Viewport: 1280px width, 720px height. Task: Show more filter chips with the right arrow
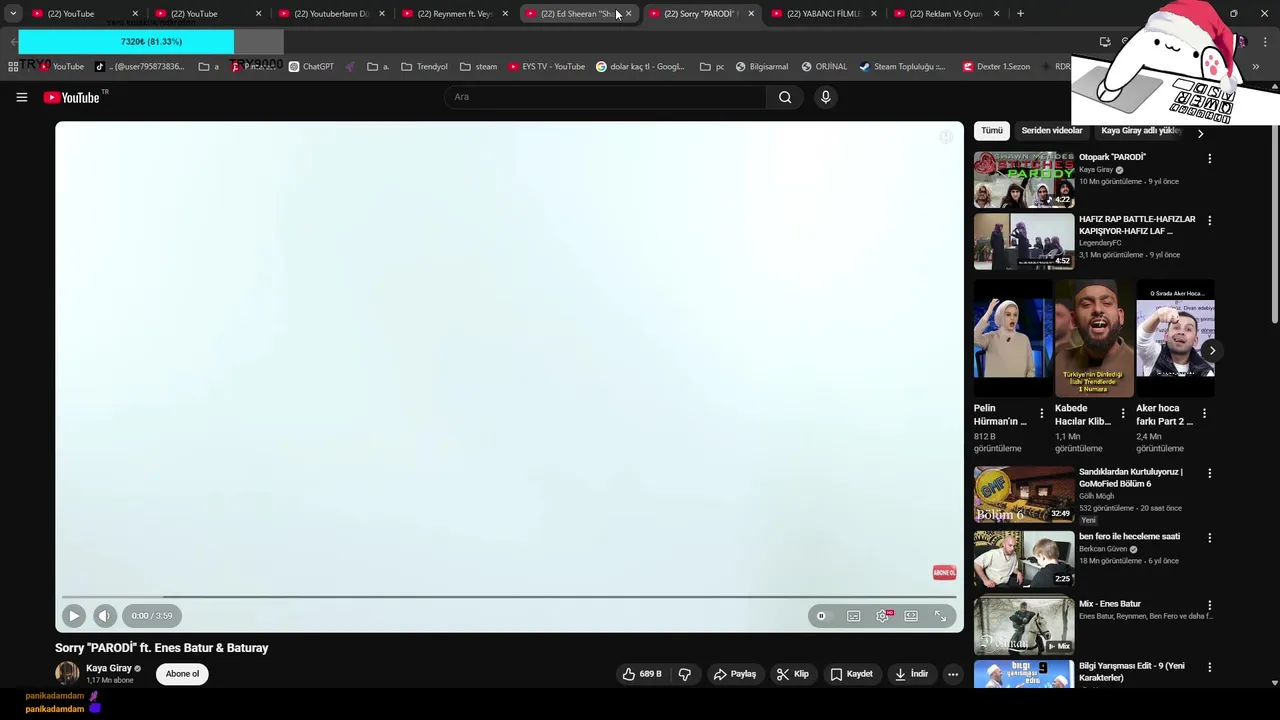coord(1200,133)
